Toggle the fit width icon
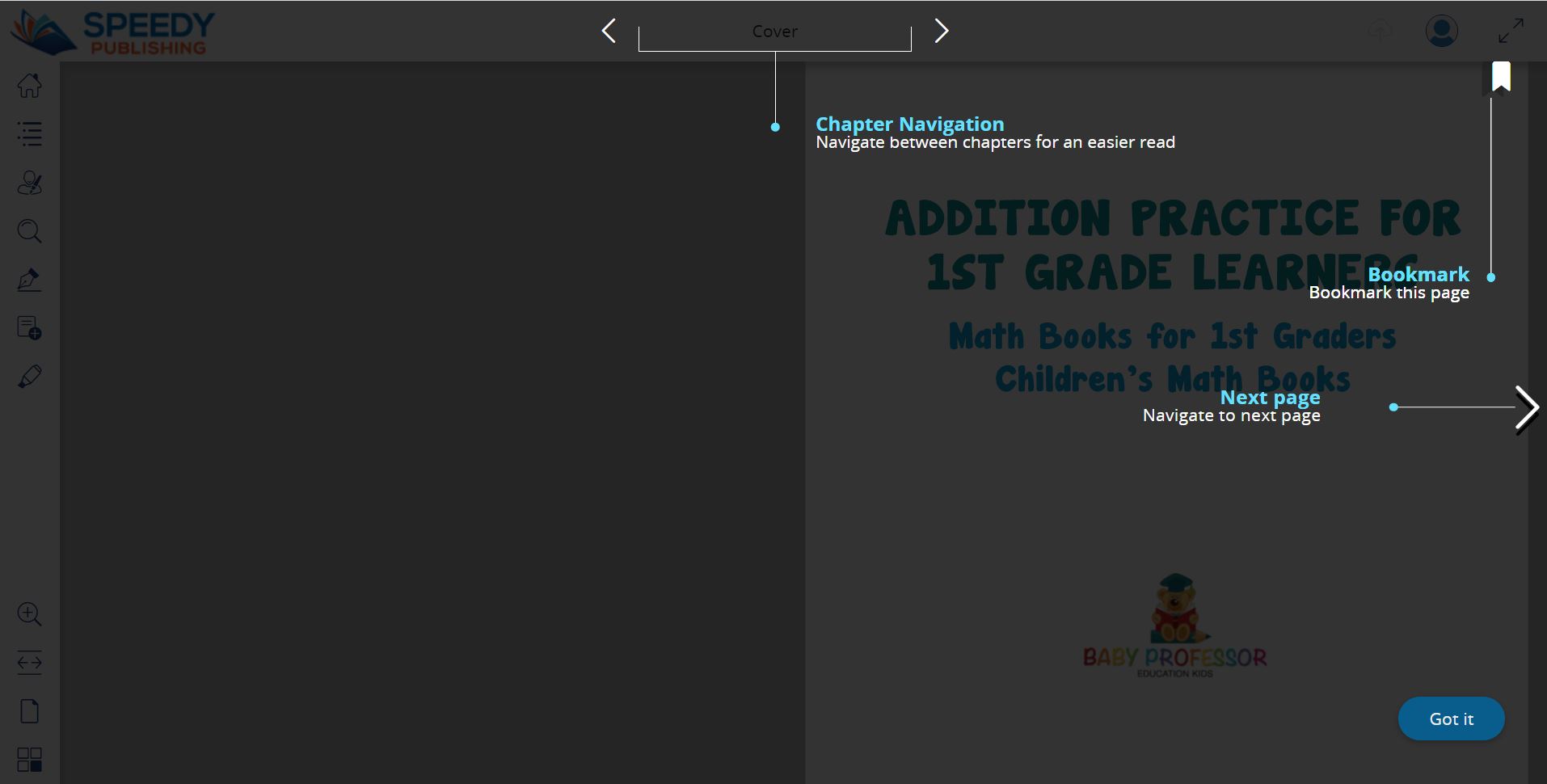This screenshot has height=784, width=1547. click(30, 663)
